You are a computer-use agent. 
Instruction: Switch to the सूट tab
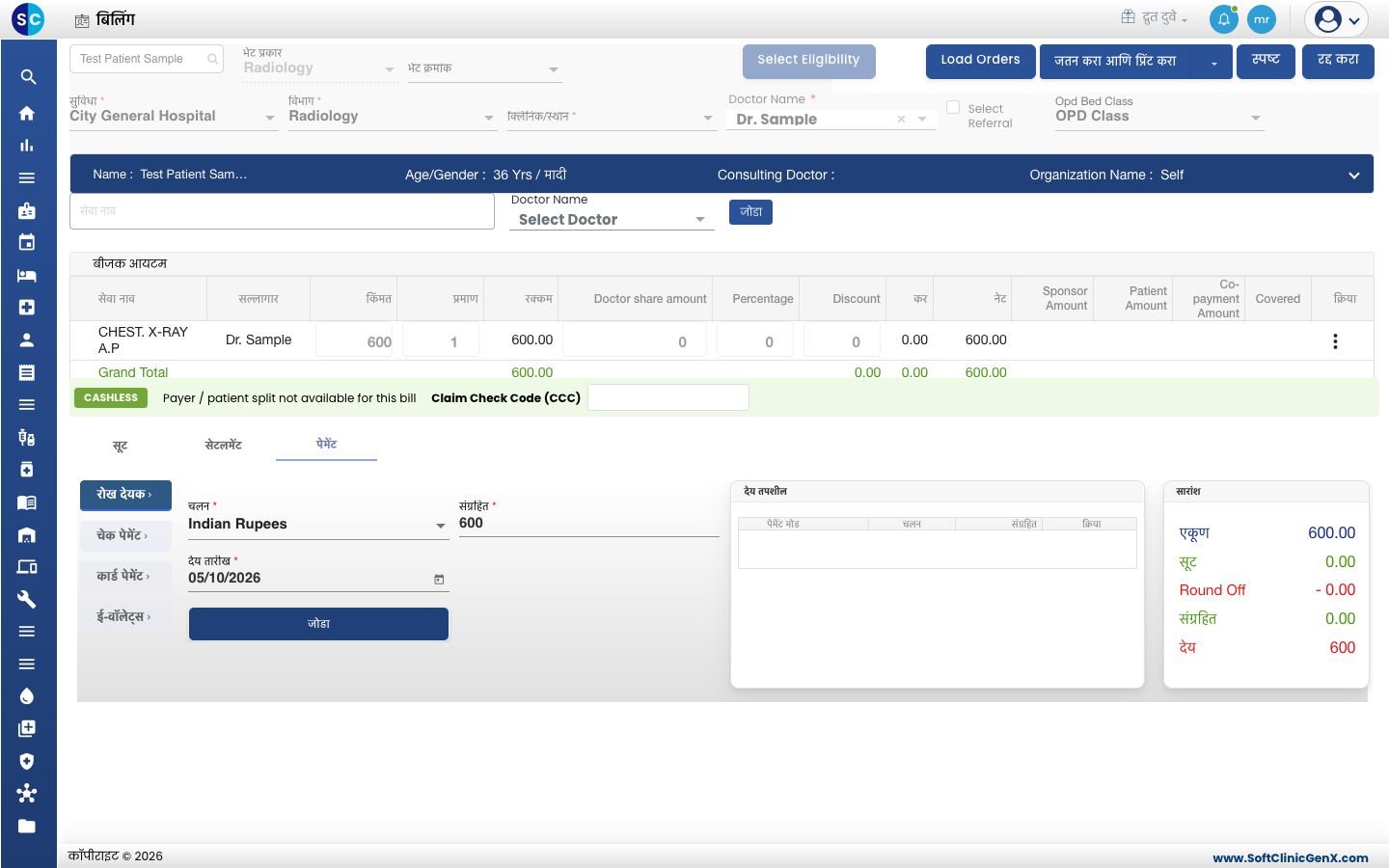coord(120,446)
